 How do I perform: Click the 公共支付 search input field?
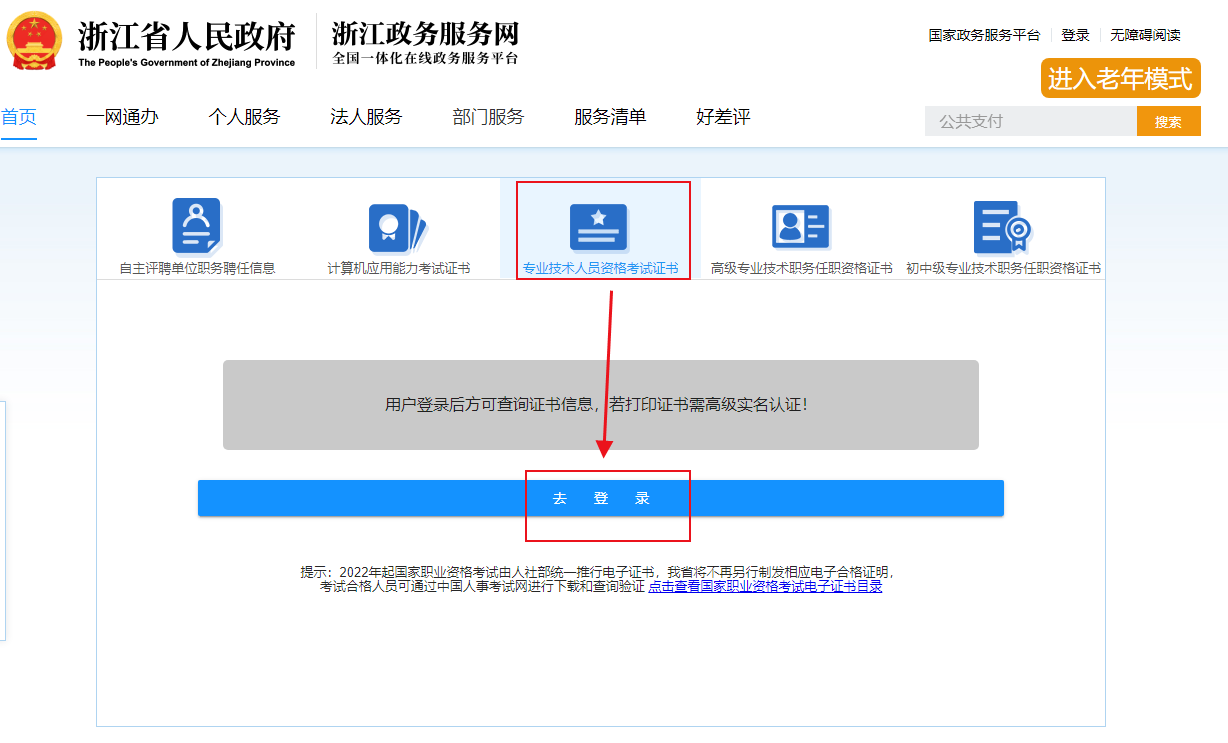(1020, 120)
